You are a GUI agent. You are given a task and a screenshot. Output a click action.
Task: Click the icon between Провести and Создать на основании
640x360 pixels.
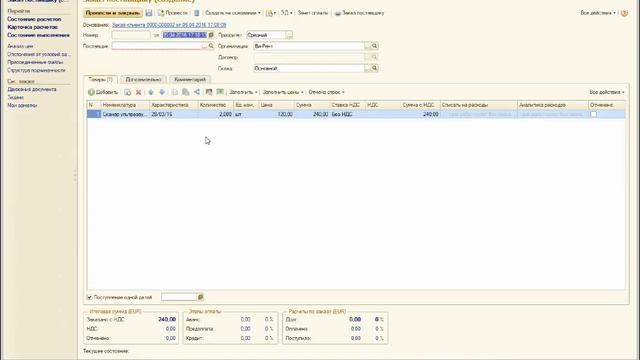pos(197,13)
